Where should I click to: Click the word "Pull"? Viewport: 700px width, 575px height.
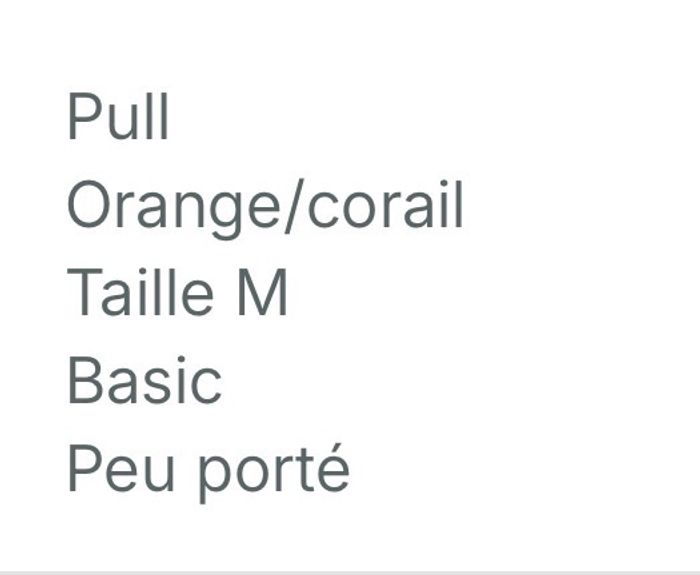click(x=118, y=118)
